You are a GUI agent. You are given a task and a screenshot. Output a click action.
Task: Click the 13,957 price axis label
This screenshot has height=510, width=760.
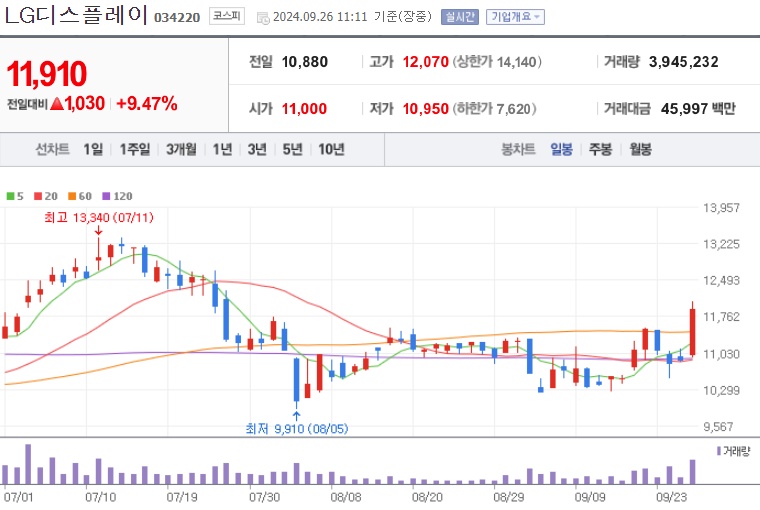coord(721,208)
